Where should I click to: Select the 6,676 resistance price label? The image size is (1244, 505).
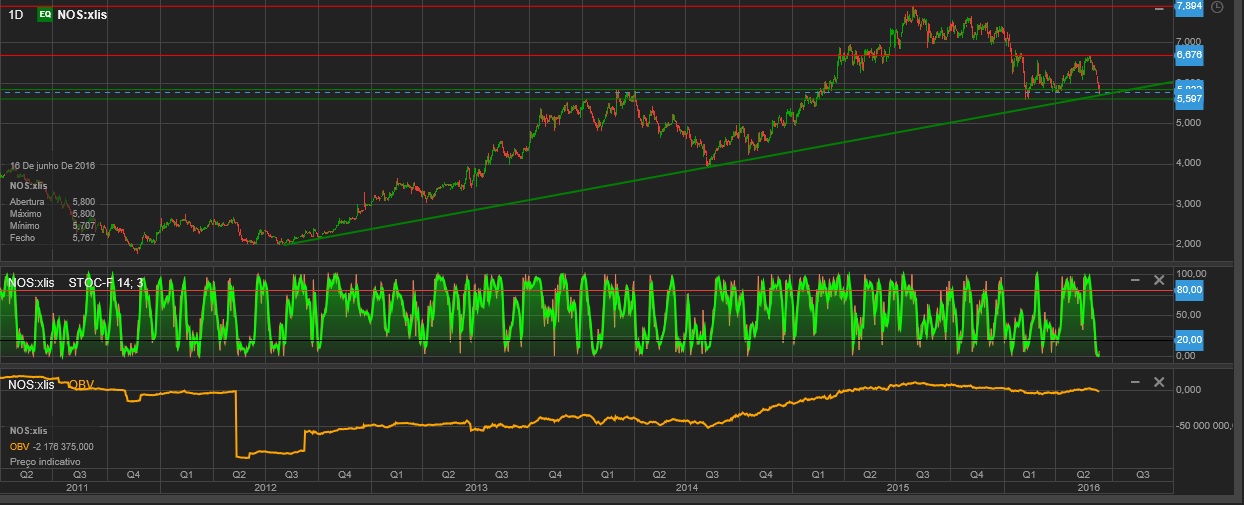pos(1188,54)
